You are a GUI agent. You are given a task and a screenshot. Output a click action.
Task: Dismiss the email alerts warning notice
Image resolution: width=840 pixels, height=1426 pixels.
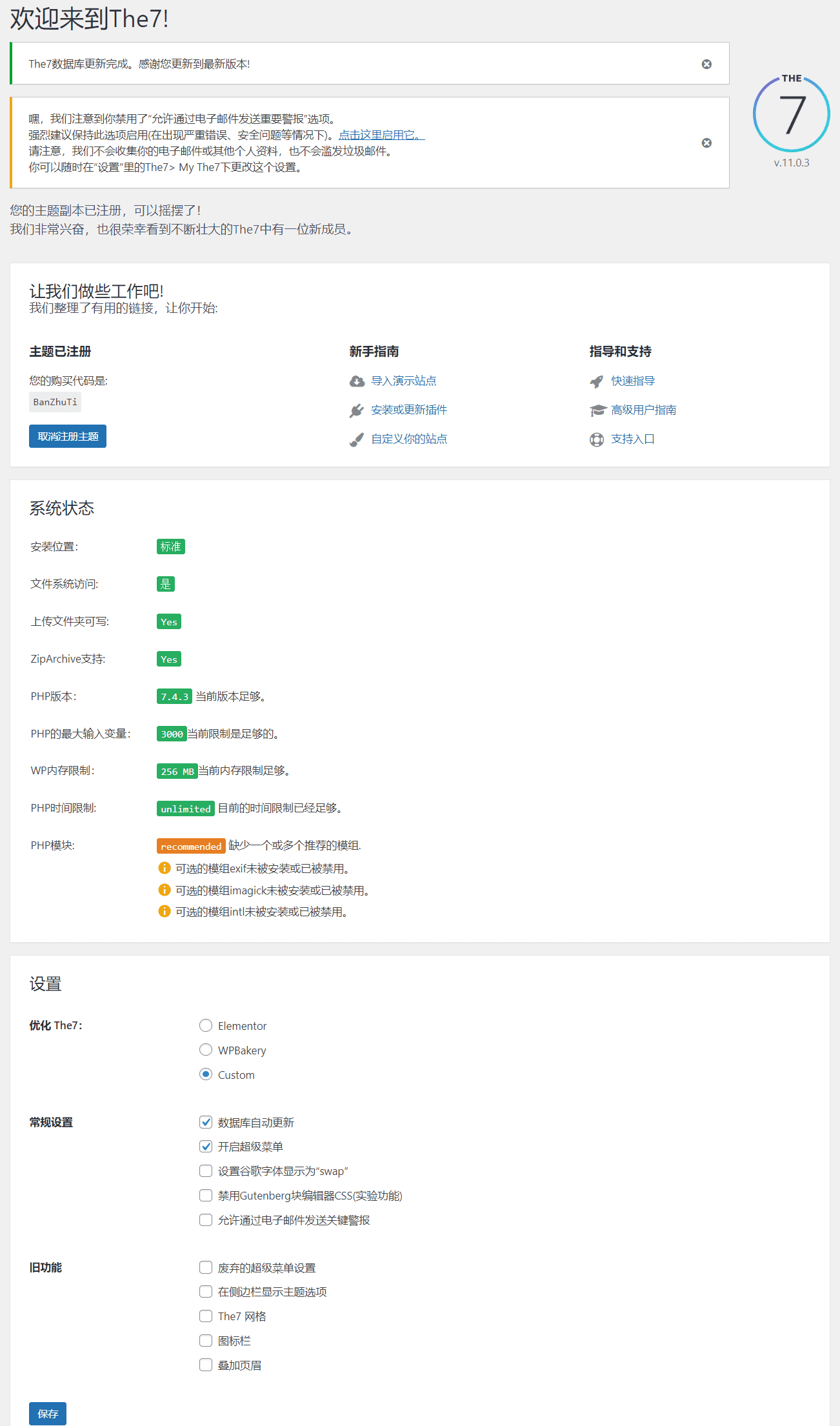point(706,143)
